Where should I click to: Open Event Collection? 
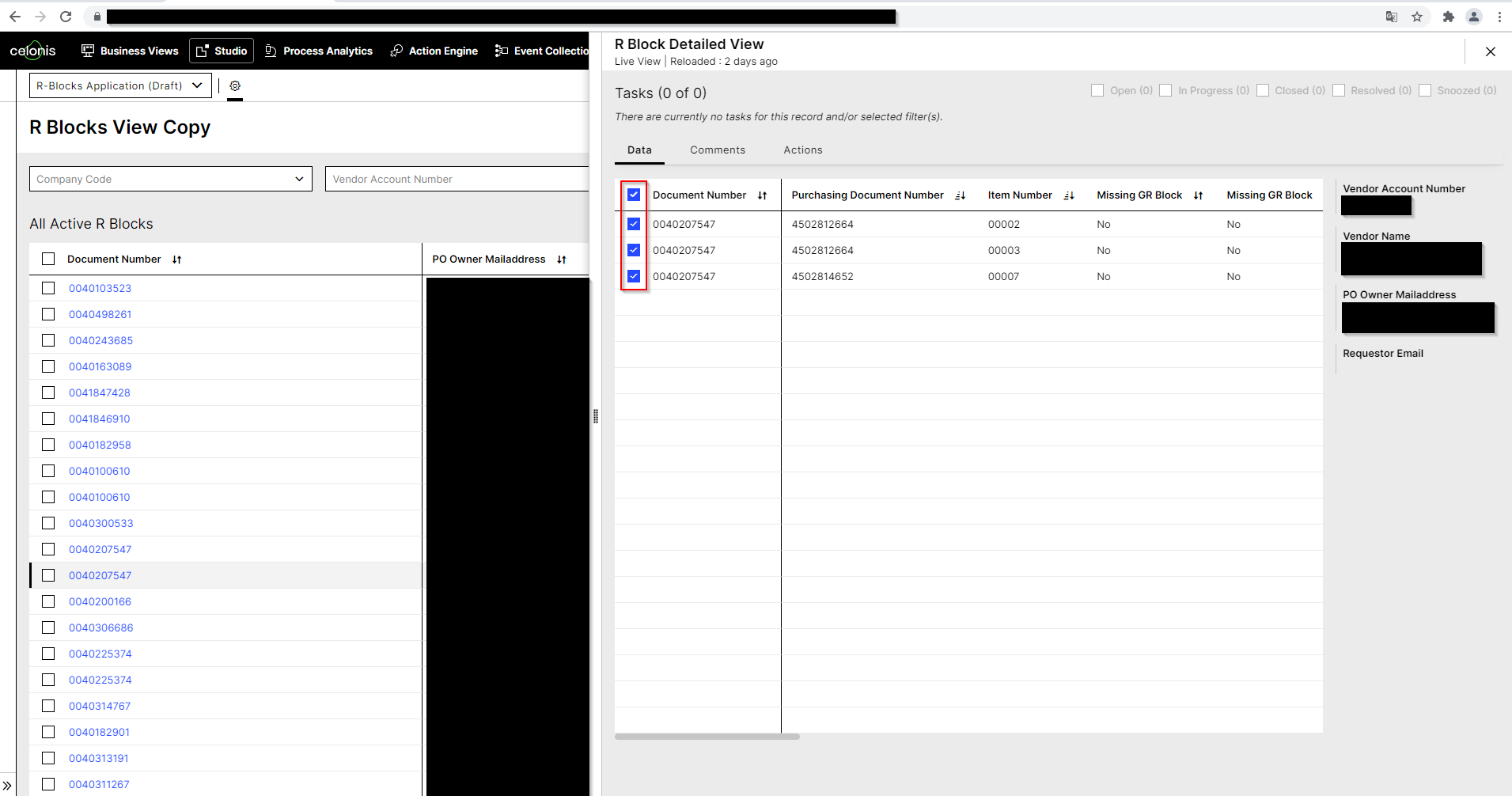[542, 51]
